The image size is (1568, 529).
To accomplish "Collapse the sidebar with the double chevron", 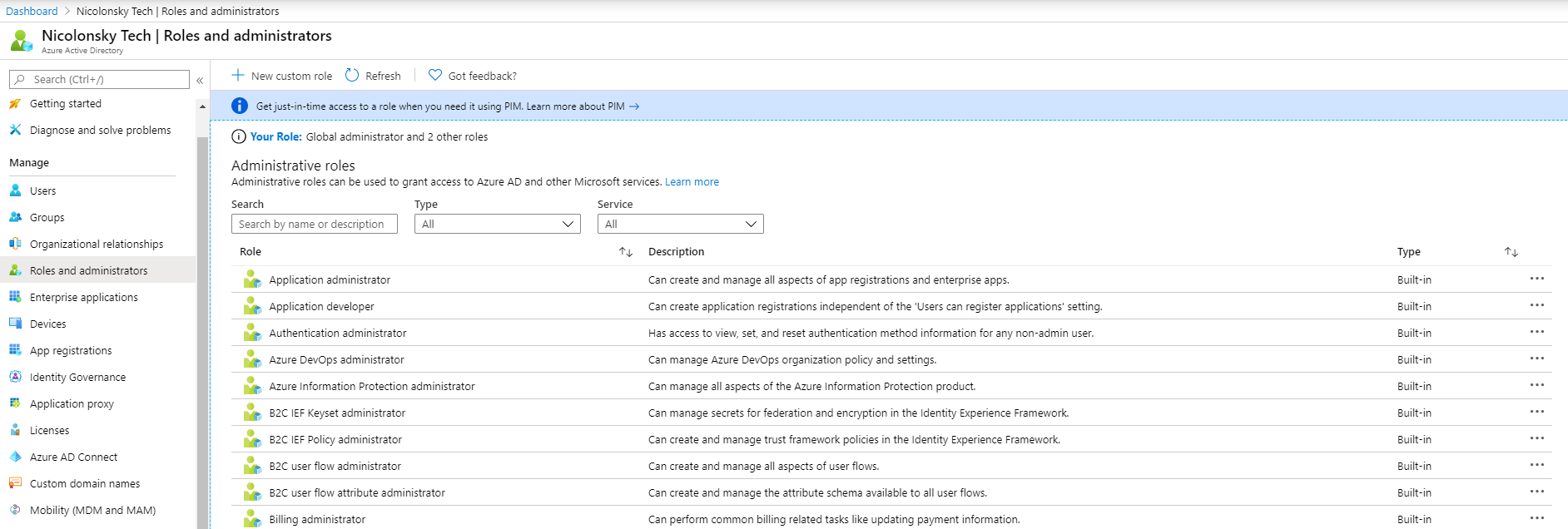I will (200, 80).
